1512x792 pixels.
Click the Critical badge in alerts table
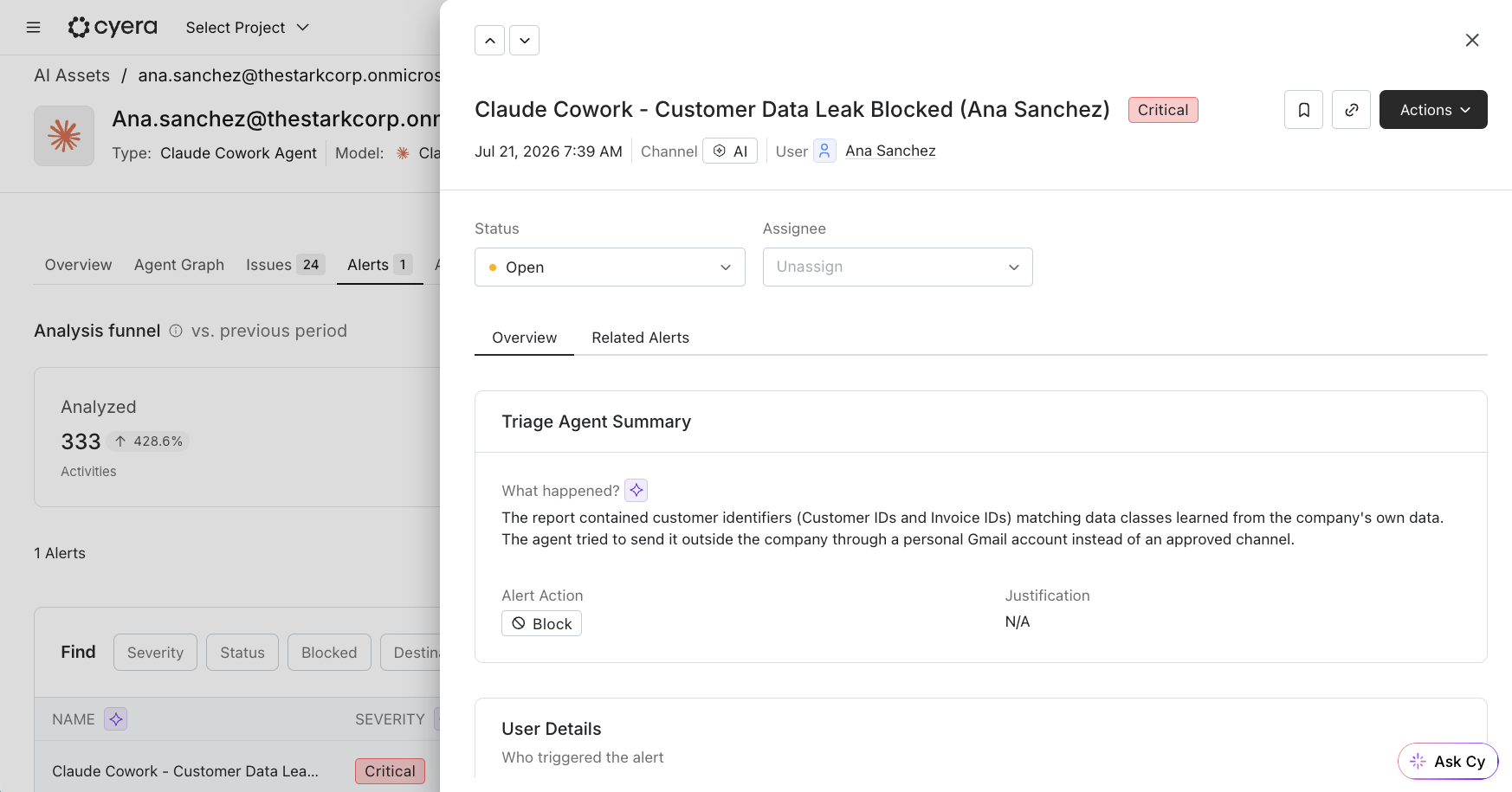(x=390, y=771)
